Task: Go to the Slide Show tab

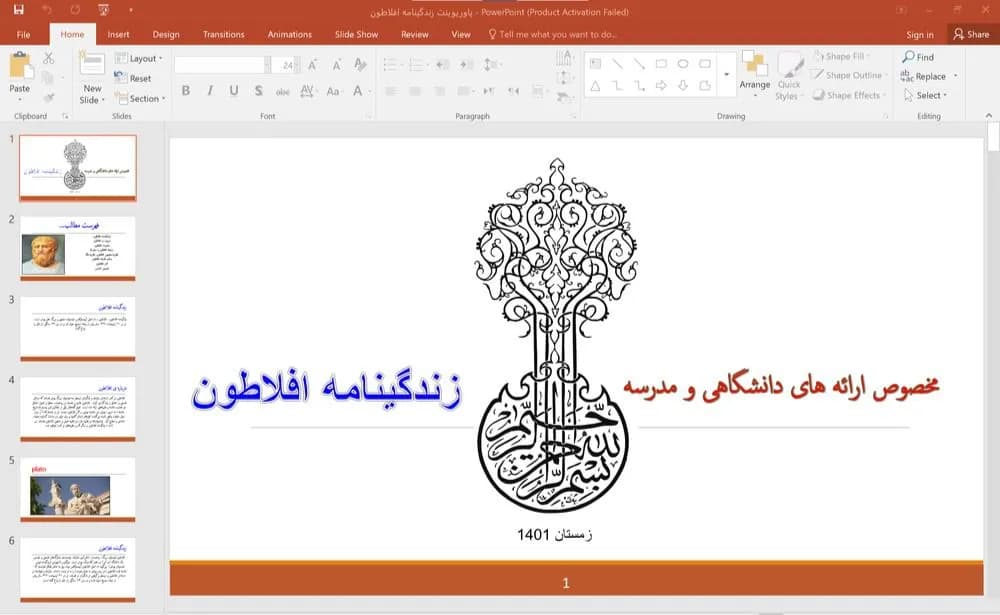Action: click(357, 34)
